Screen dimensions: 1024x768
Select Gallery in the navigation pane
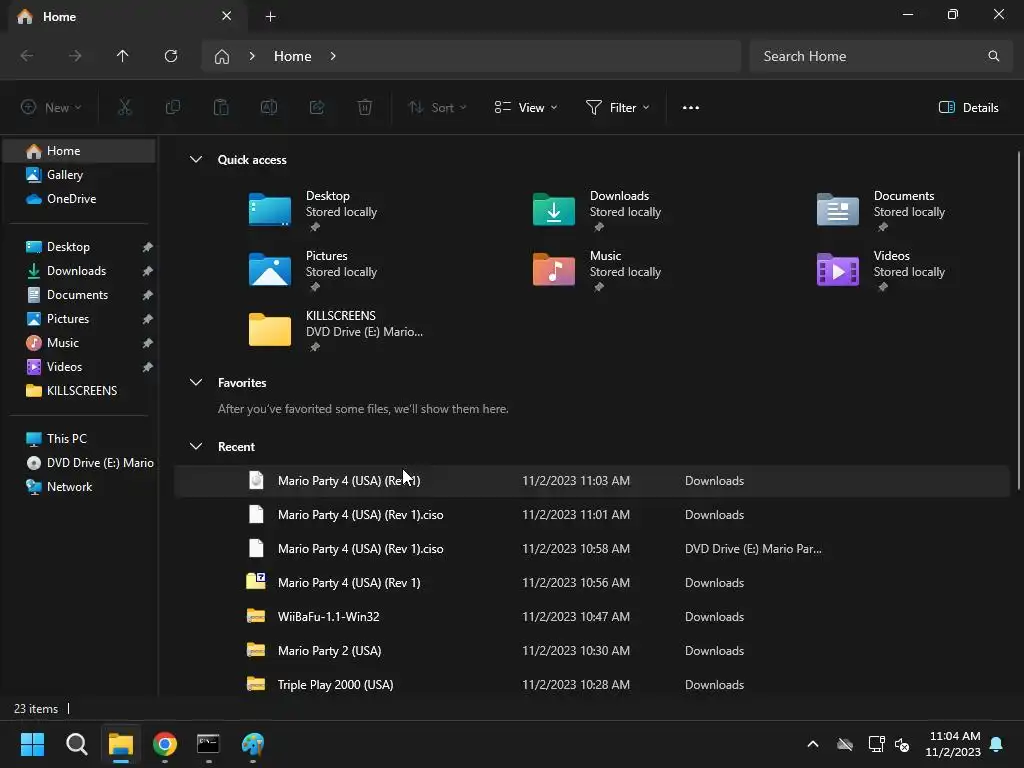pyautogui.click(x=79, y=175)
